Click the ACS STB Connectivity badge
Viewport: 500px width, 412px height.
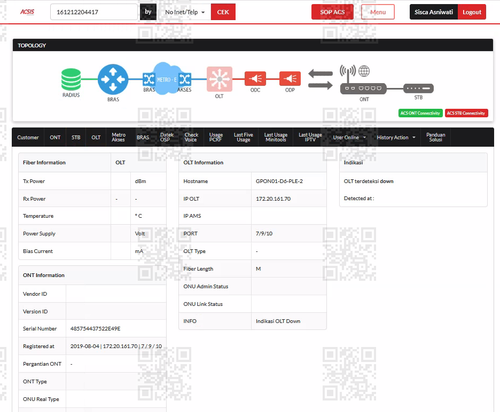pos(466,113)
